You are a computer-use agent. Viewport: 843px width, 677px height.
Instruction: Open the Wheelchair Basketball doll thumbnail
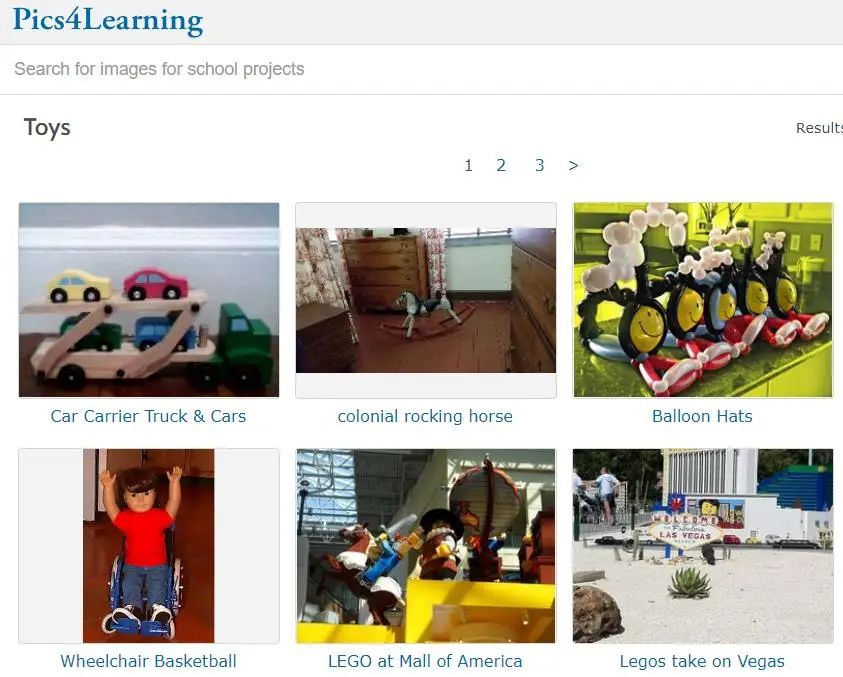[149, 546]
